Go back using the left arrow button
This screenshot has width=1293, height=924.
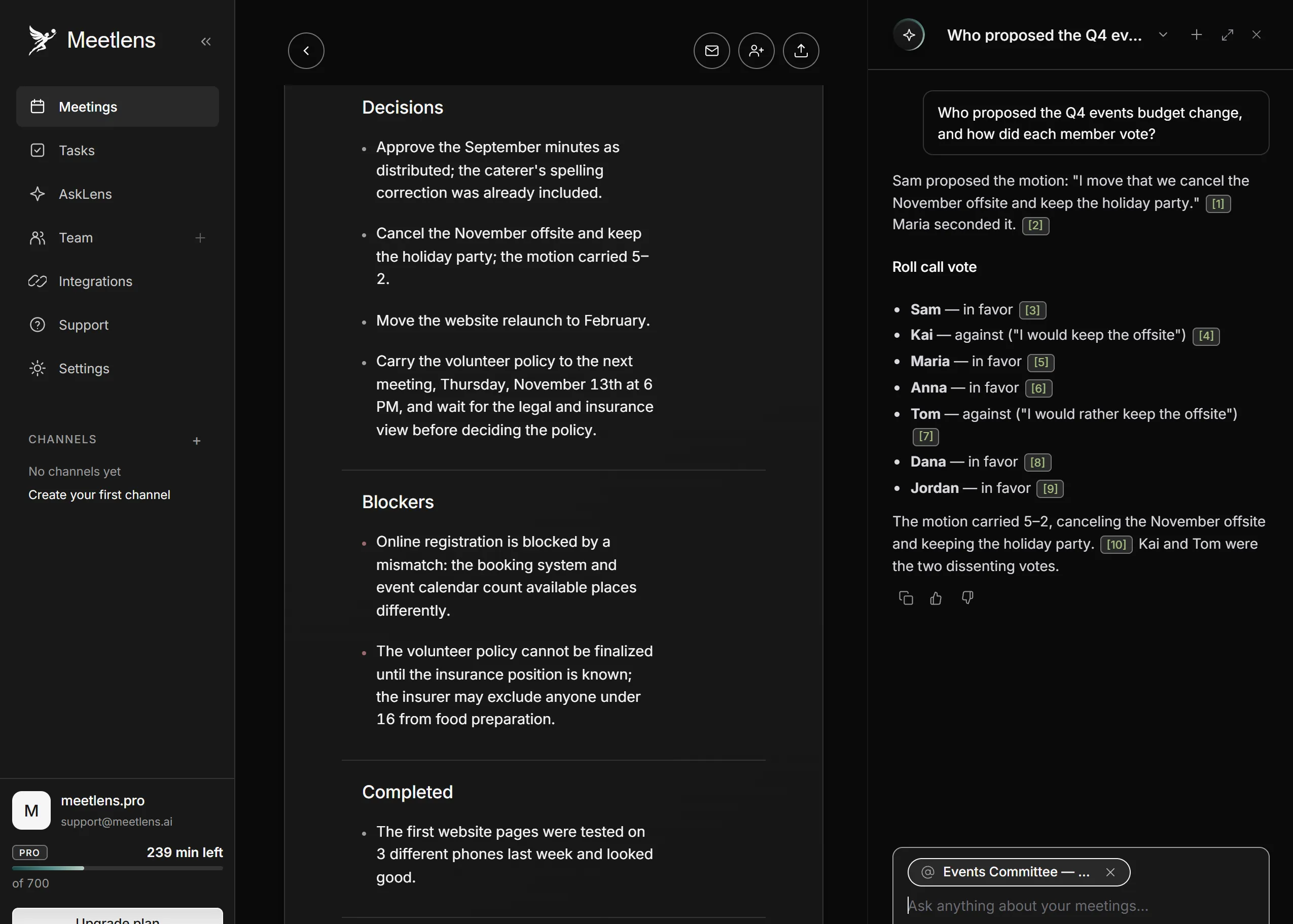tap(306, 51)
